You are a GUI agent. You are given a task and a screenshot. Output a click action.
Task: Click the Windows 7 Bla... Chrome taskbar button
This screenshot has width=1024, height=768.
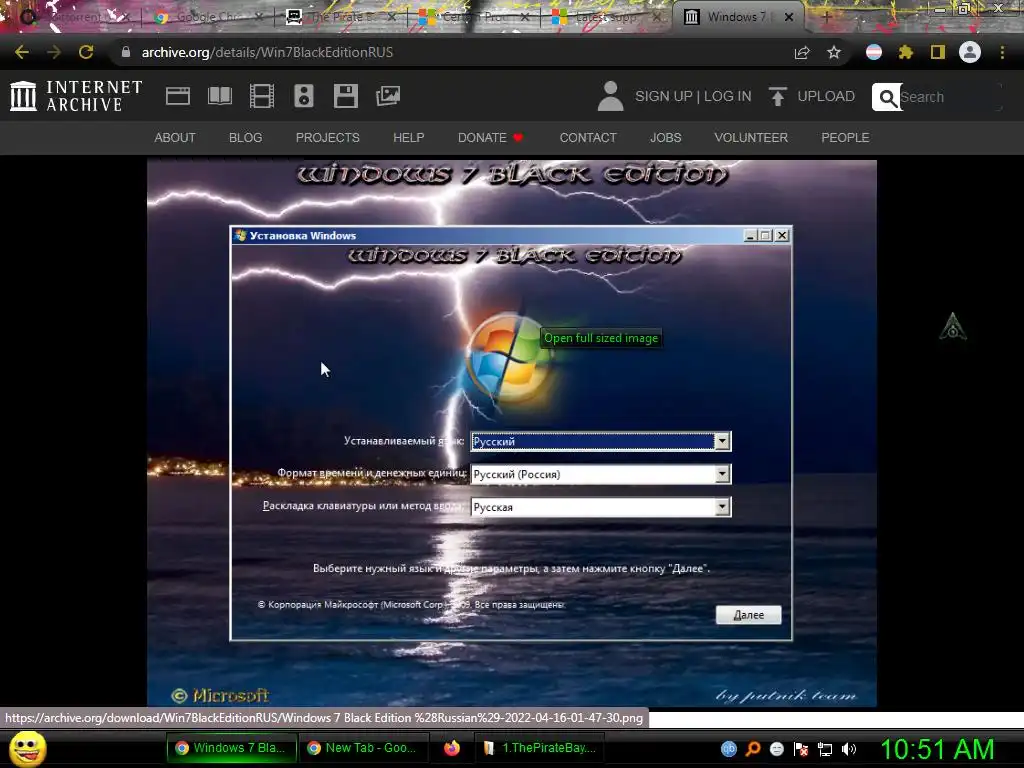click(x=232, y=748)
